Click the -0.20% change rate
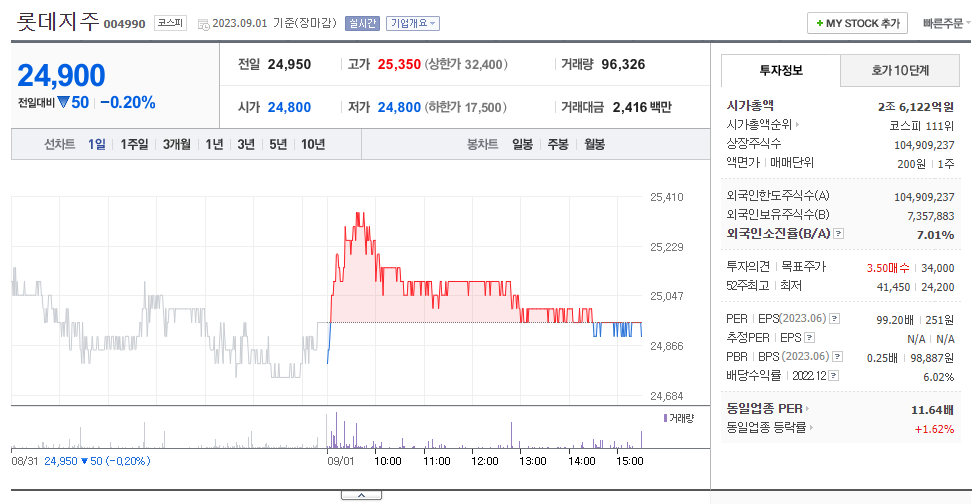This screenshot has height=504, width=977. 128,102
